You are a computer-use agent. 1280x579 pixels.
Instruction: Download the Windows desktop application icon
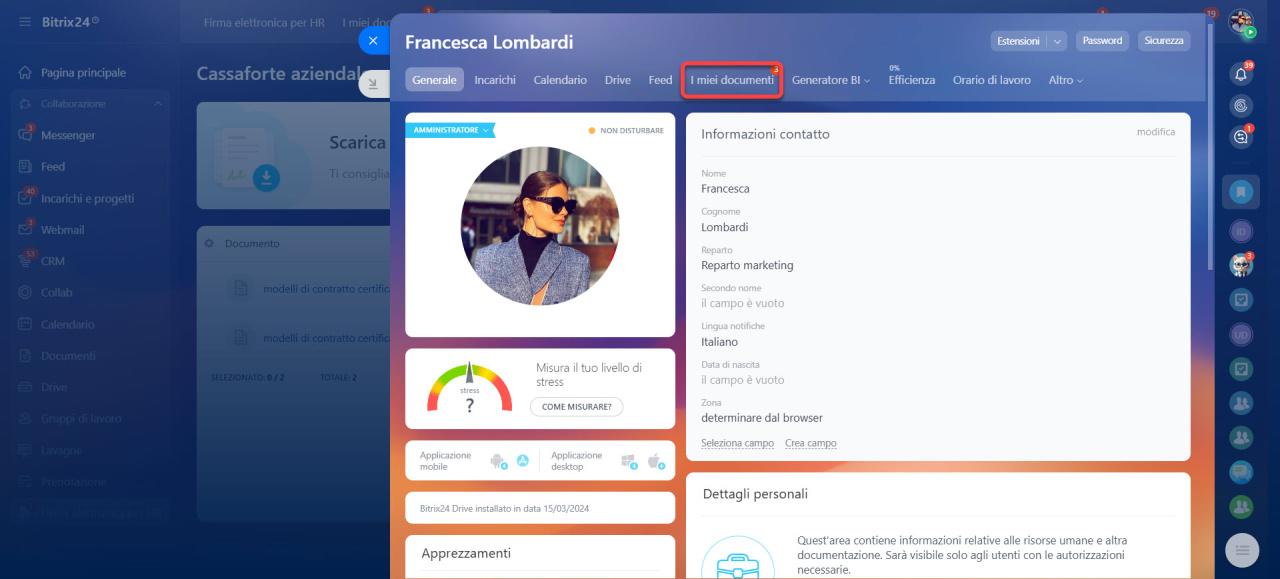pyautogui.click(x=629, y=461)
